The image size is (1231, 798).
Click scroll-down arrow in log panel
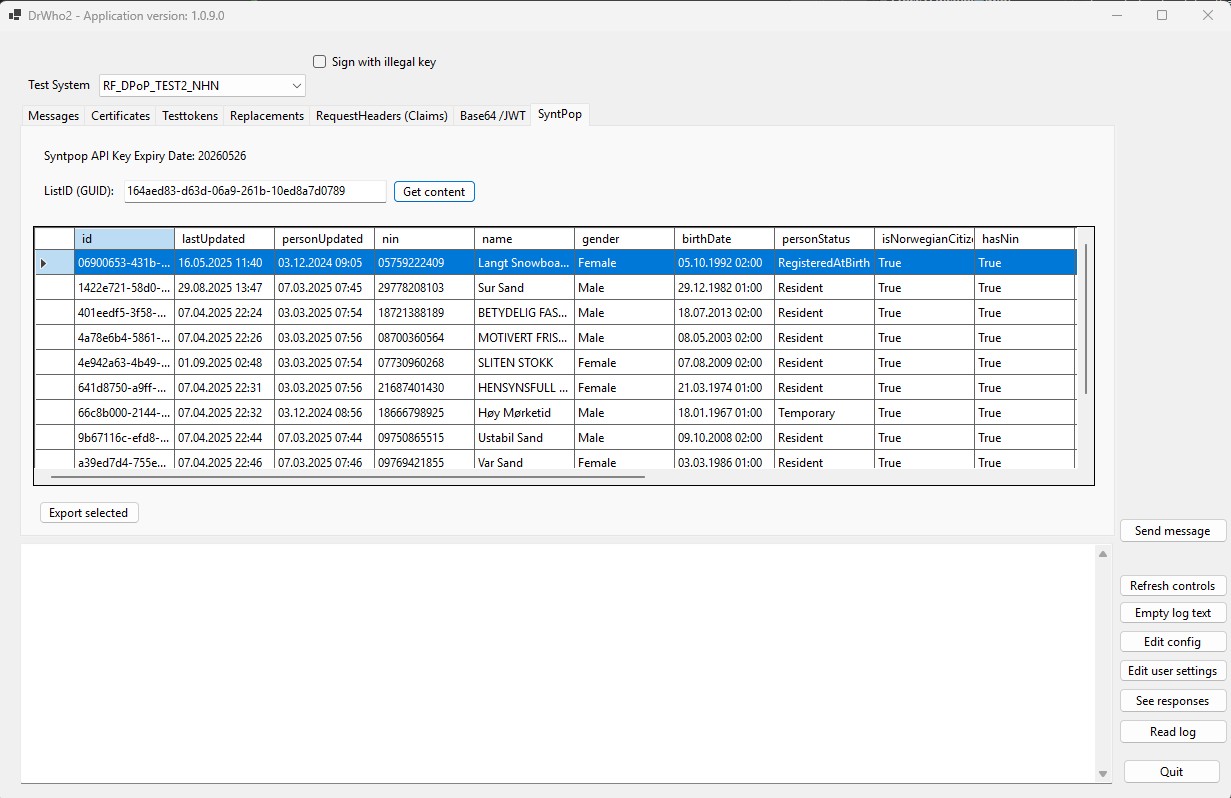(1103, 774)
